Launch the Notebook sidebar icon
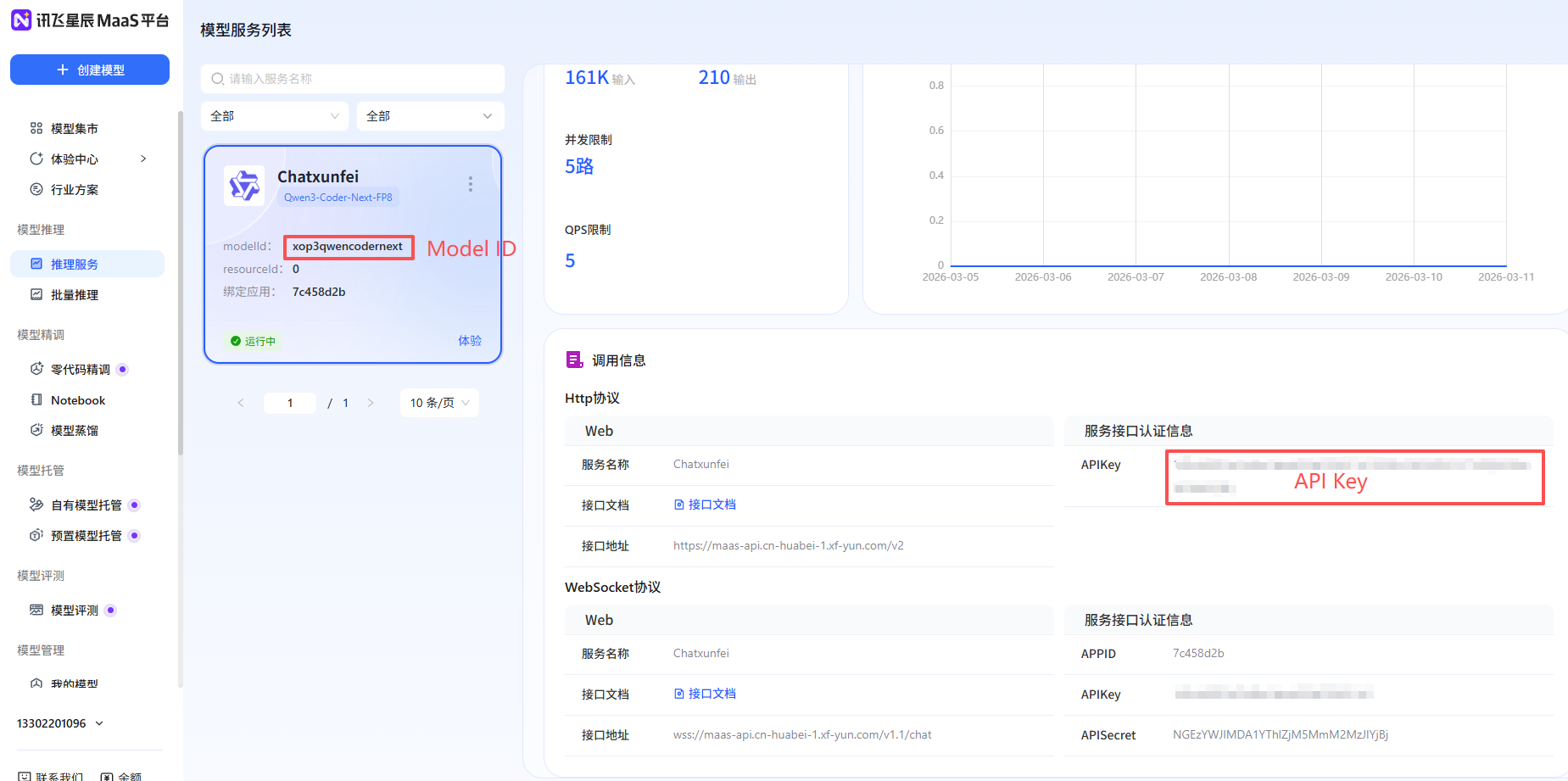This screenshot has width=1568, height=781. click(x=36, y=399)
